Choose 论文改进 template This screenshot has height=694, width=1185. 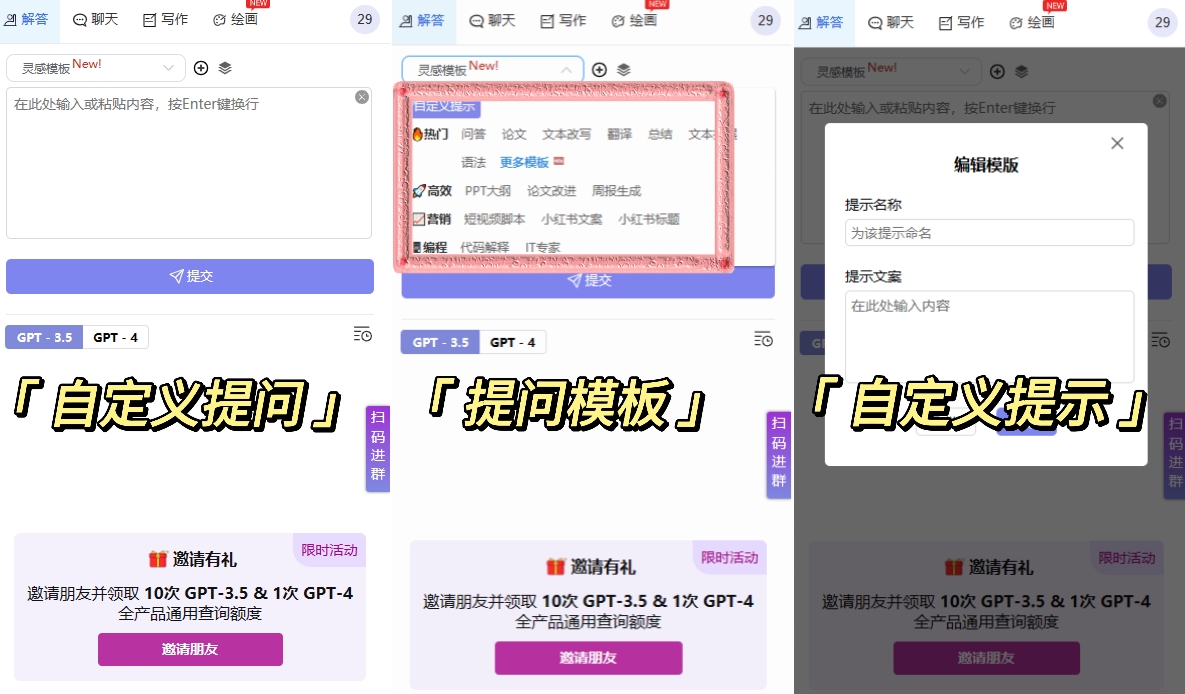[x=551, y=191]
